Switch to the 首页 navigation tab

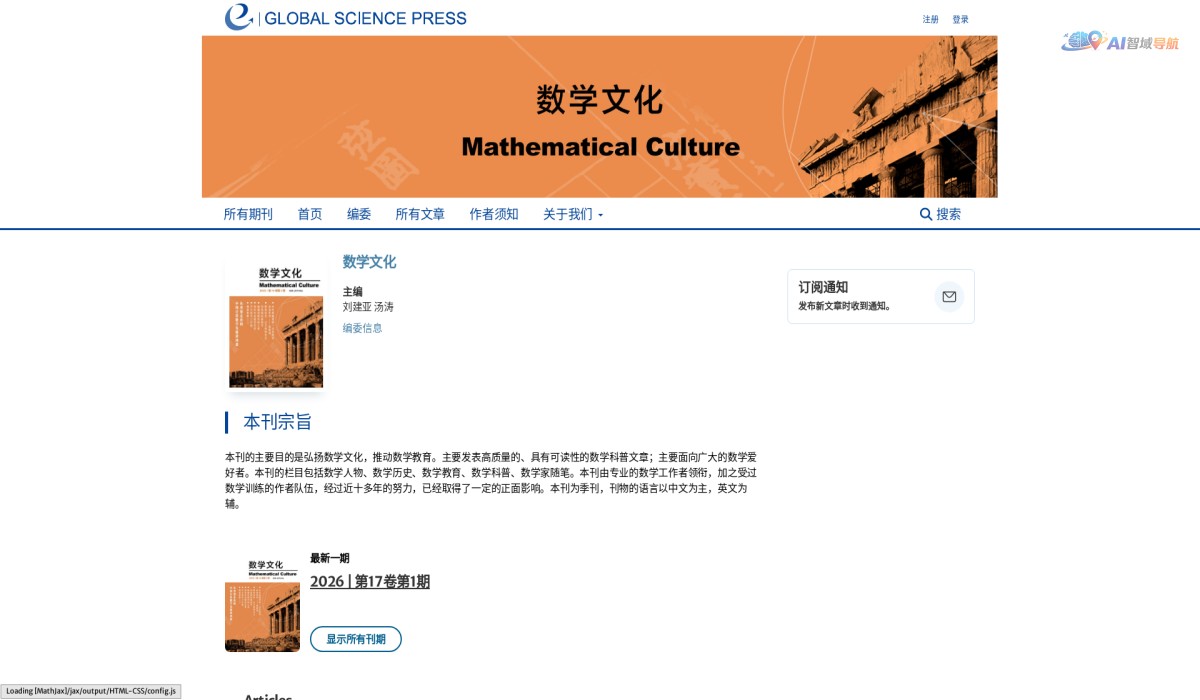tap(309, 213)
